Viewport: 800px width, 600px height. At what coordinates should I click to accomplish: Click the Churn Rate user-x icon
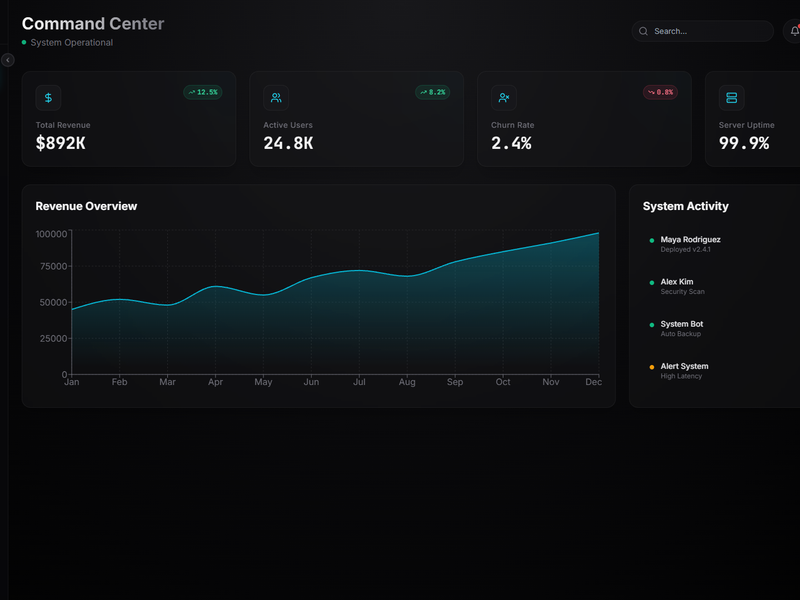[x=503, y=98]
